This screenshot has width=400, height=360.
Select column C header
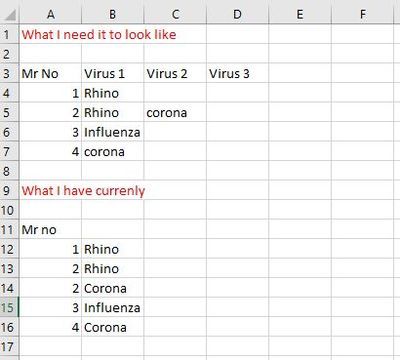tap(175, 14)
